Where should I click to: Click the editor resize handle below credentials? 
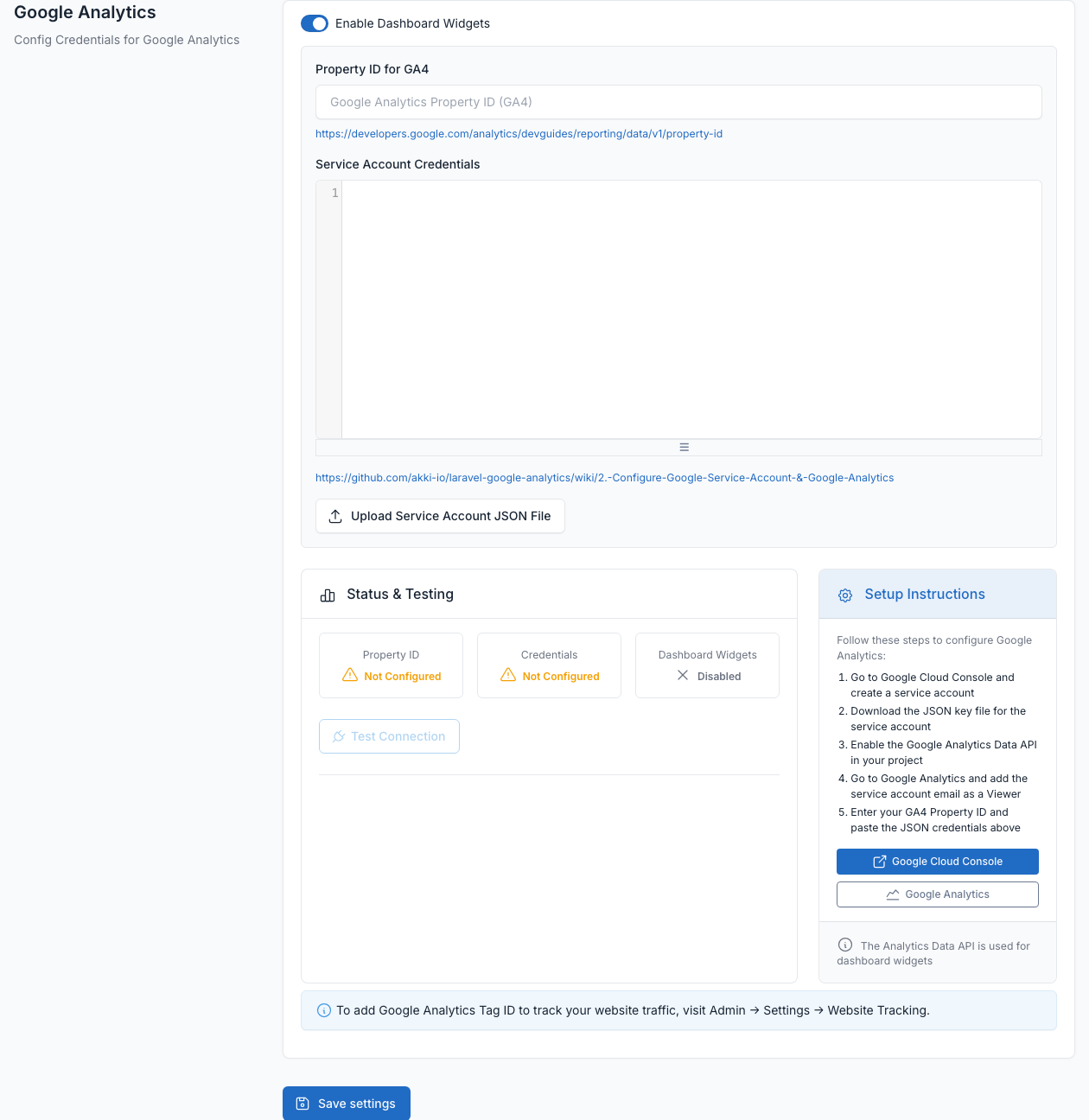coord(684,448)
